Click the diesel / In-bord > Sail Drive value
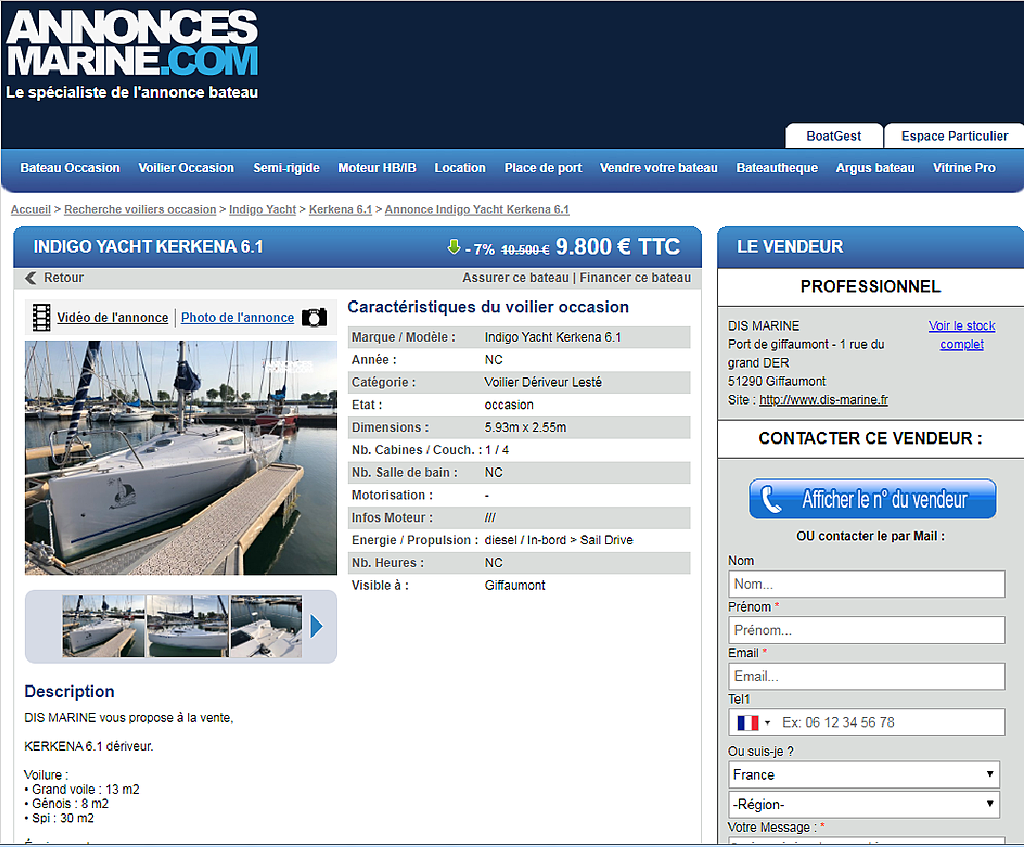The height and width of the screenshot is (847, 1024). [x=558, y=540]
